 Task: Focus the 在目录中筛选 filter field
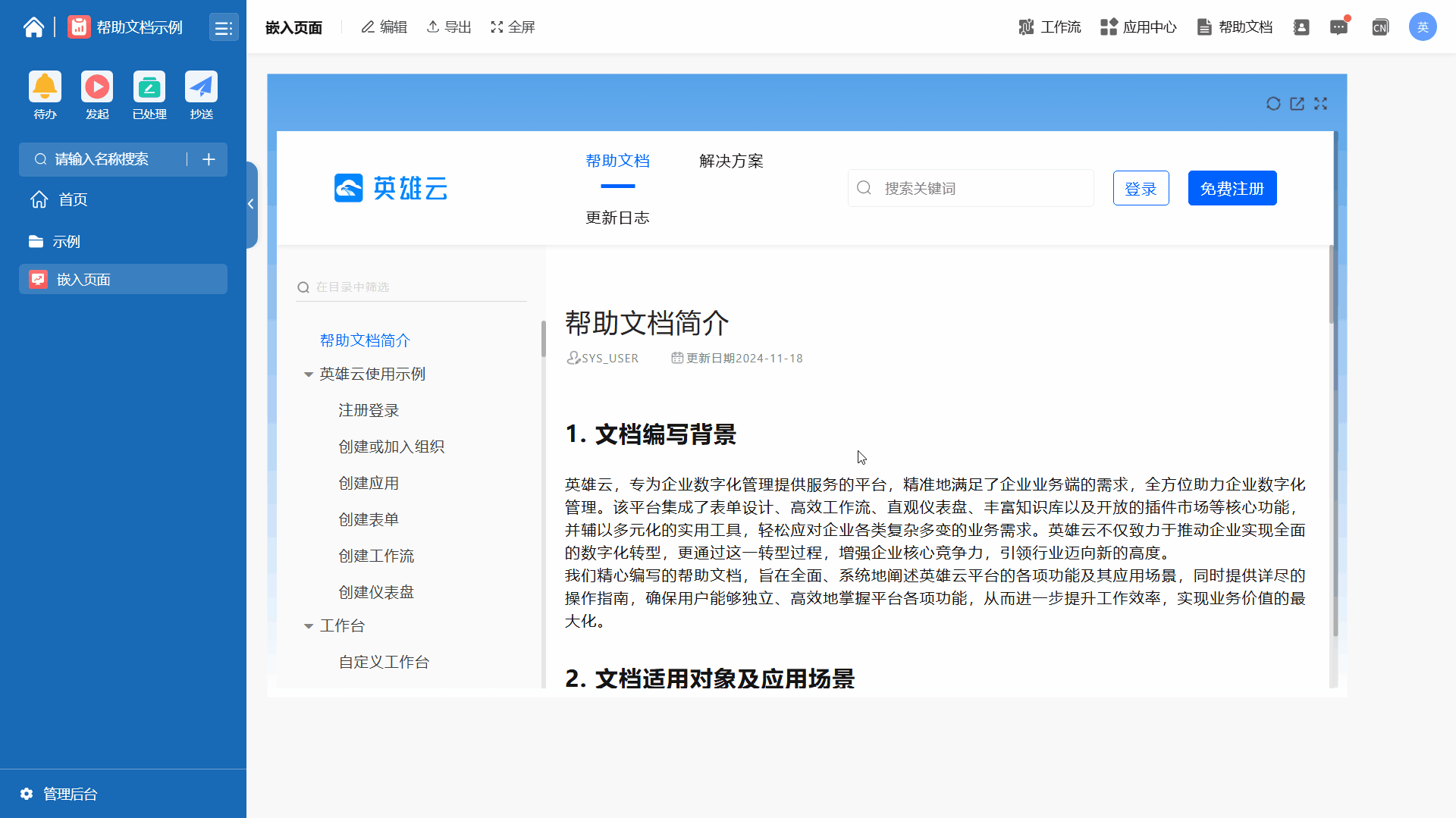tap(411, 287)
